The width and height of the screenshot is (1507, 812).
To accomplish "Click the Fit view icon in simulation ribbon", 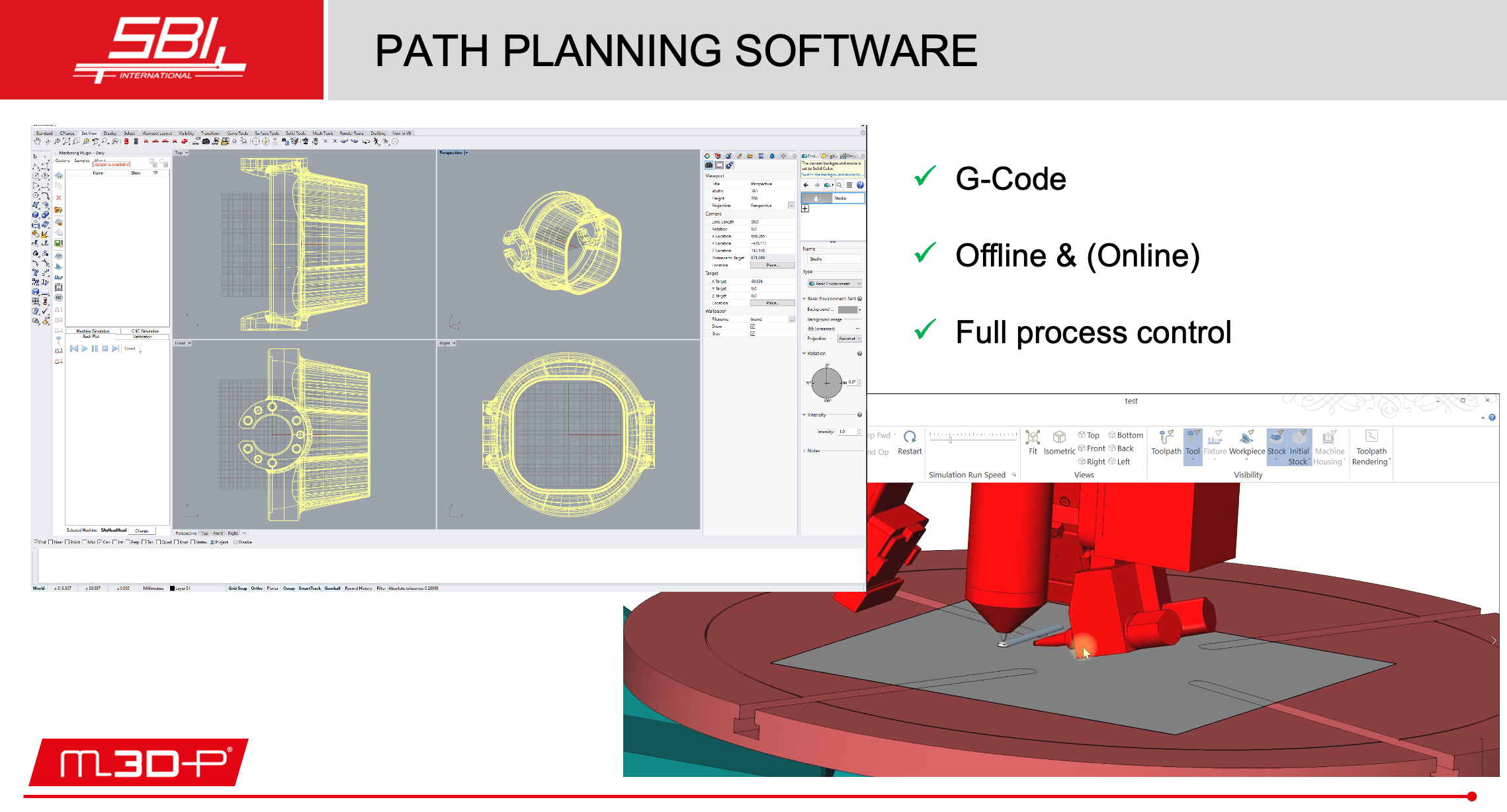I will 1033,437.
